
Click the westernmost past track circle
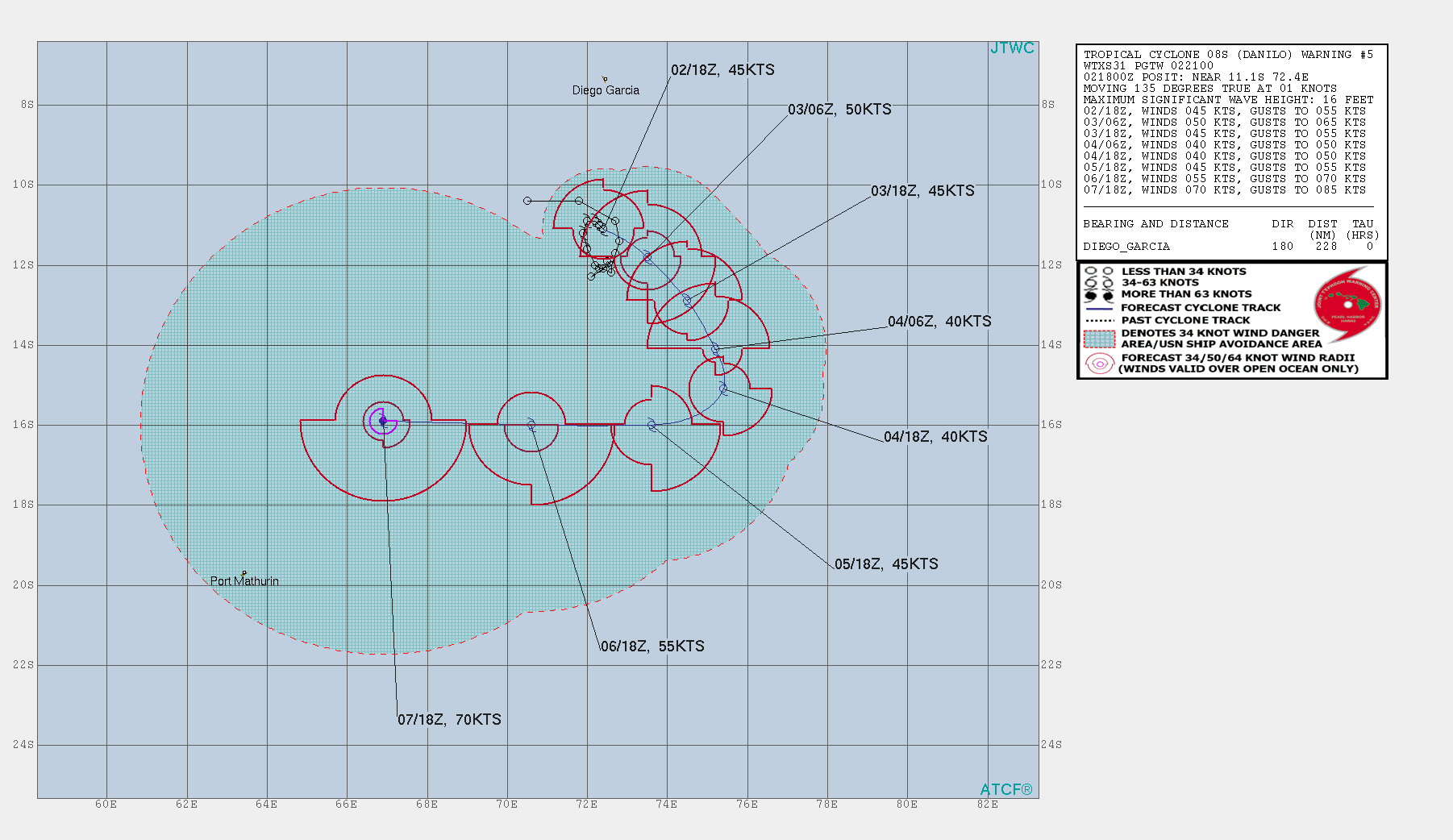(527, 201)
